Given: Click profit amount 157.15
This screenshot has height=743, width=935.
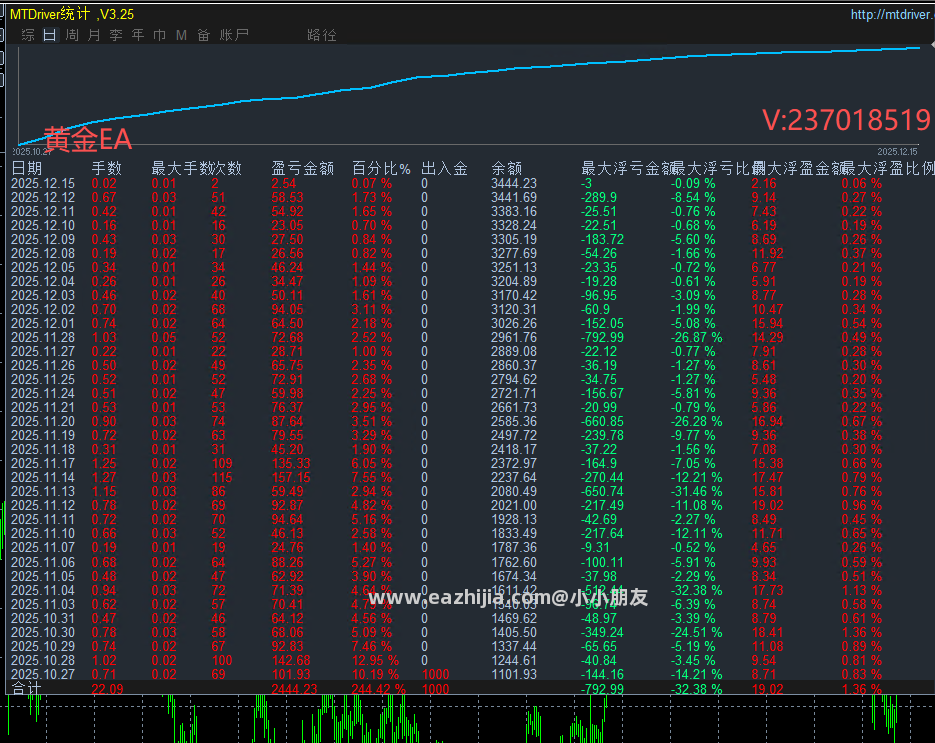Looking at the screenshot, I should pos(291,478).
